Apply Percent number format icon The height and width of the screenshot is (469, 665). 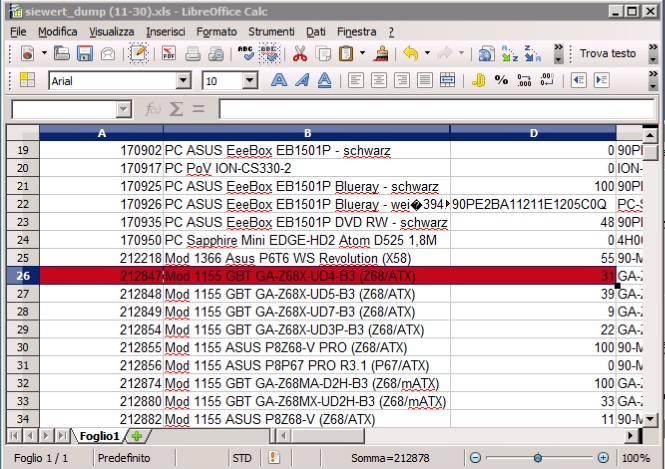point(501,80)
